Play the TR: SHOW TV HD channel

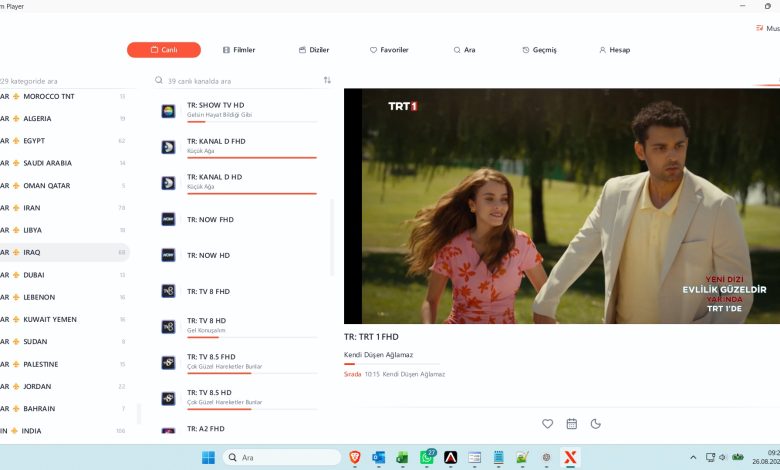point(240,111)
